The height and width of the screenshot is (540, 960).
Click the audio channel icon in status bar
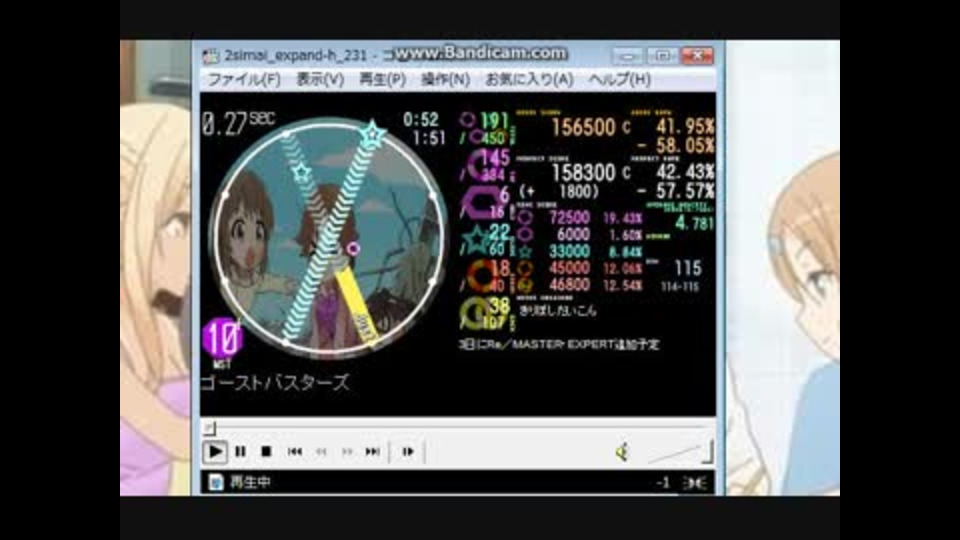click(x=695, y=483)
